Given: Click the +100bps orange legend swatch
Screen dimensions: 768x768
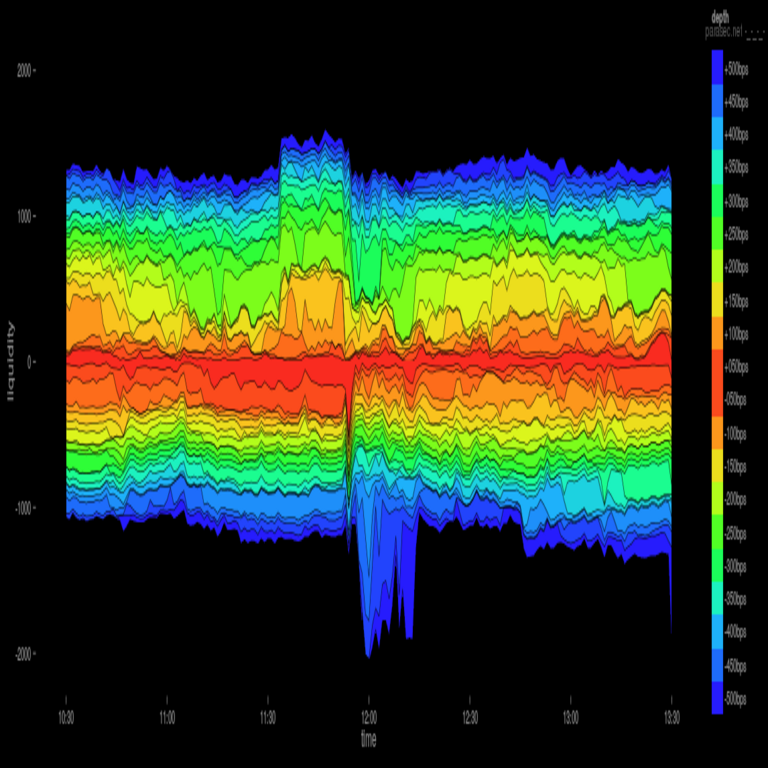Looking at the screenshot, I should 717,332.
